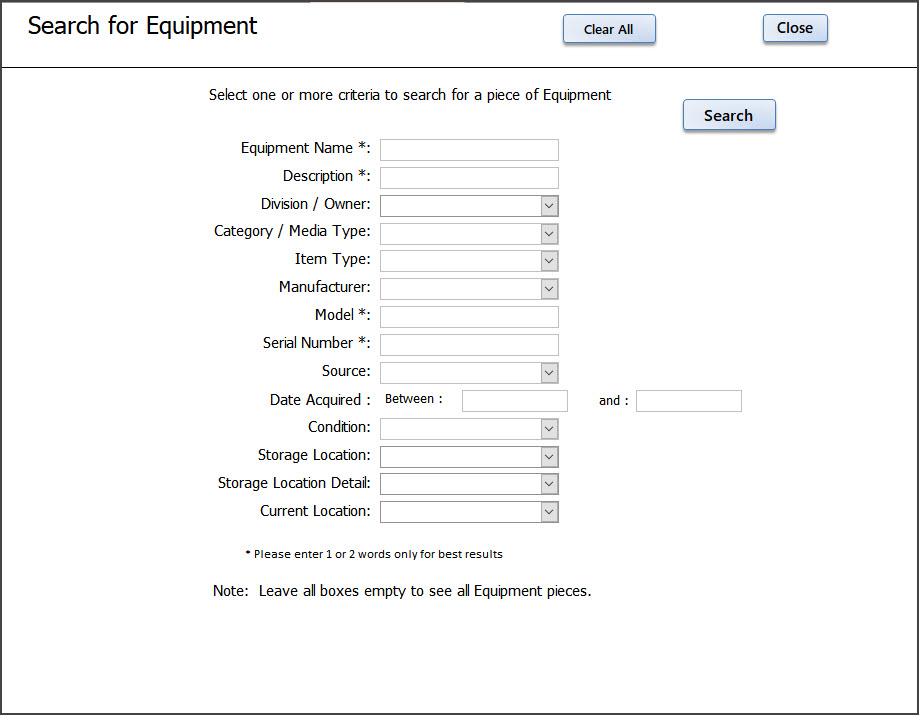This screenshot has width=919, height=715.
Task: Open the Division / Owner dropdown
Action: (468, 206)
